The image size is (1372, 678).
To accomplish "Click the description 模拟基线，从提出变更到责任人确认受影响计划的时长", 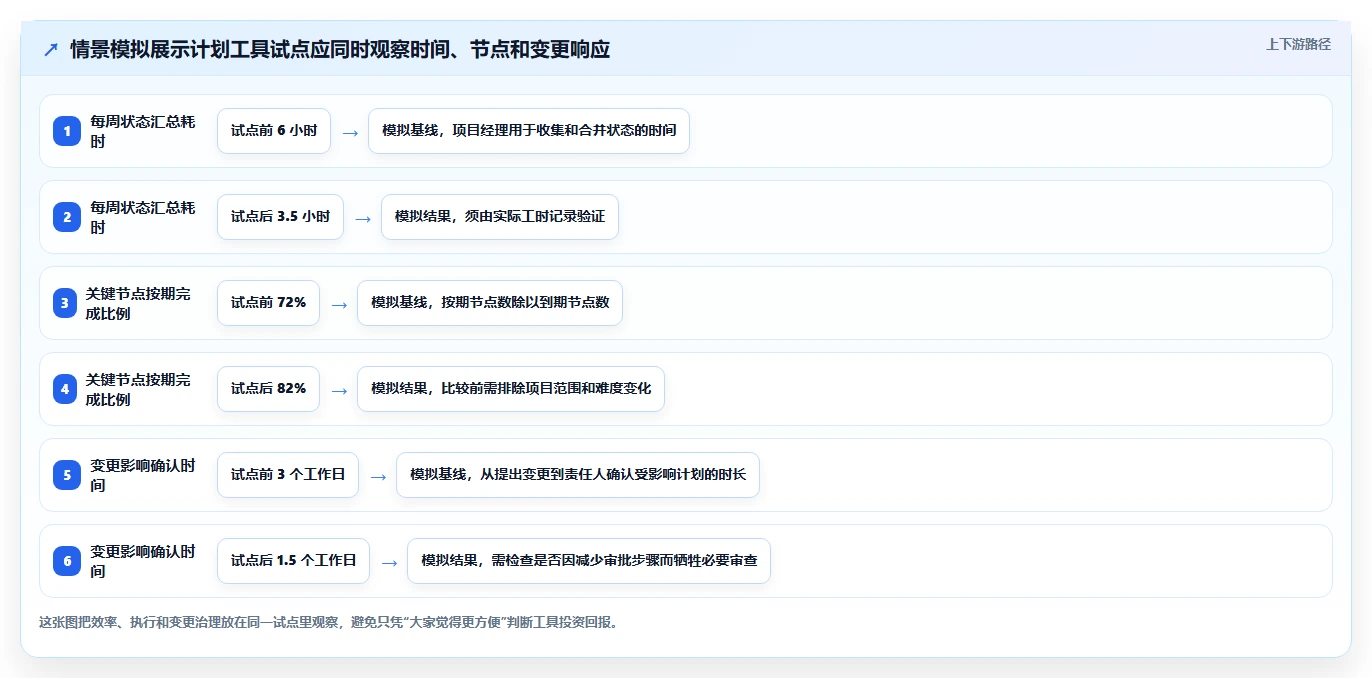I will 578,475.
